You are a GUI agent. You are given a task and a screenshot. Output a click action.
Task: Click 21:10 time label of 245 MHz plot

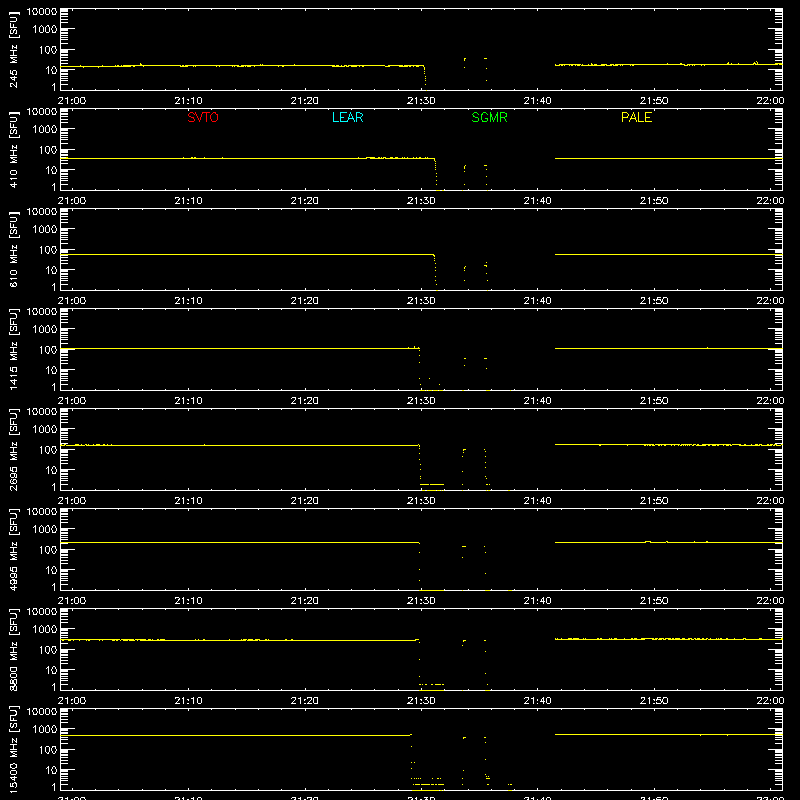[x=188, y=101]
